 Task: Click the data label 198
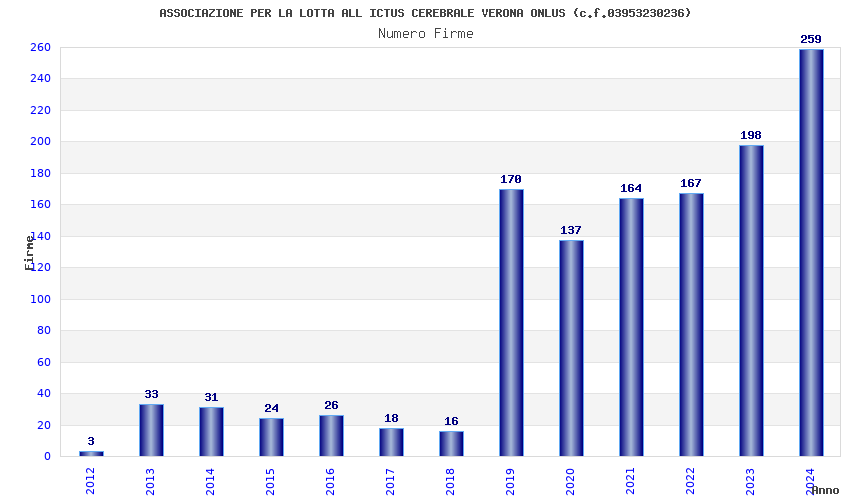tap(751, 136)
